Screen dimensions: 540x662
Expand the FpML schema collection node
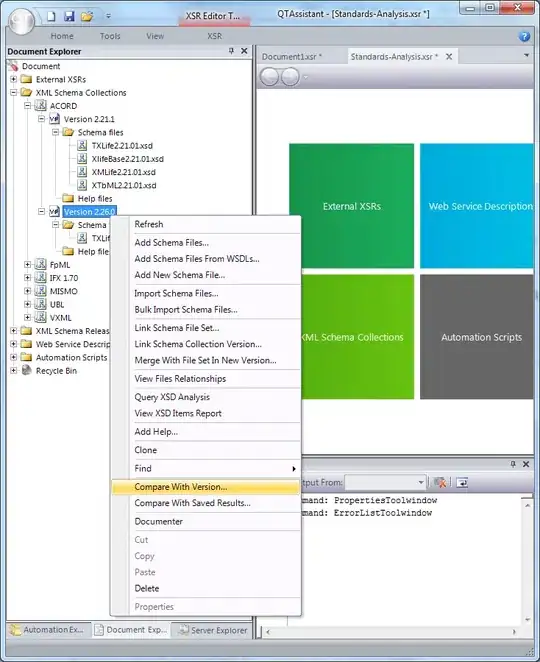click(27, 265)
